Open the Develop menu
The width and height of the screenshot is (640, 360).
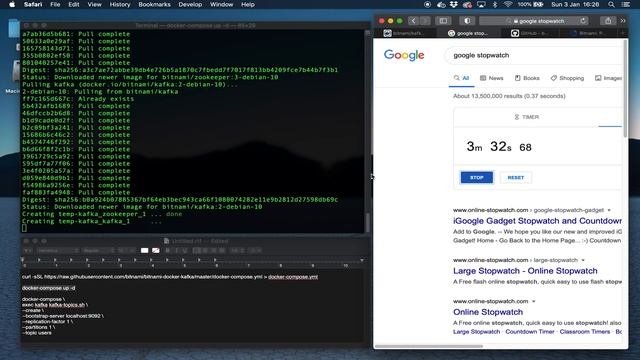click(x=190, y=4)
